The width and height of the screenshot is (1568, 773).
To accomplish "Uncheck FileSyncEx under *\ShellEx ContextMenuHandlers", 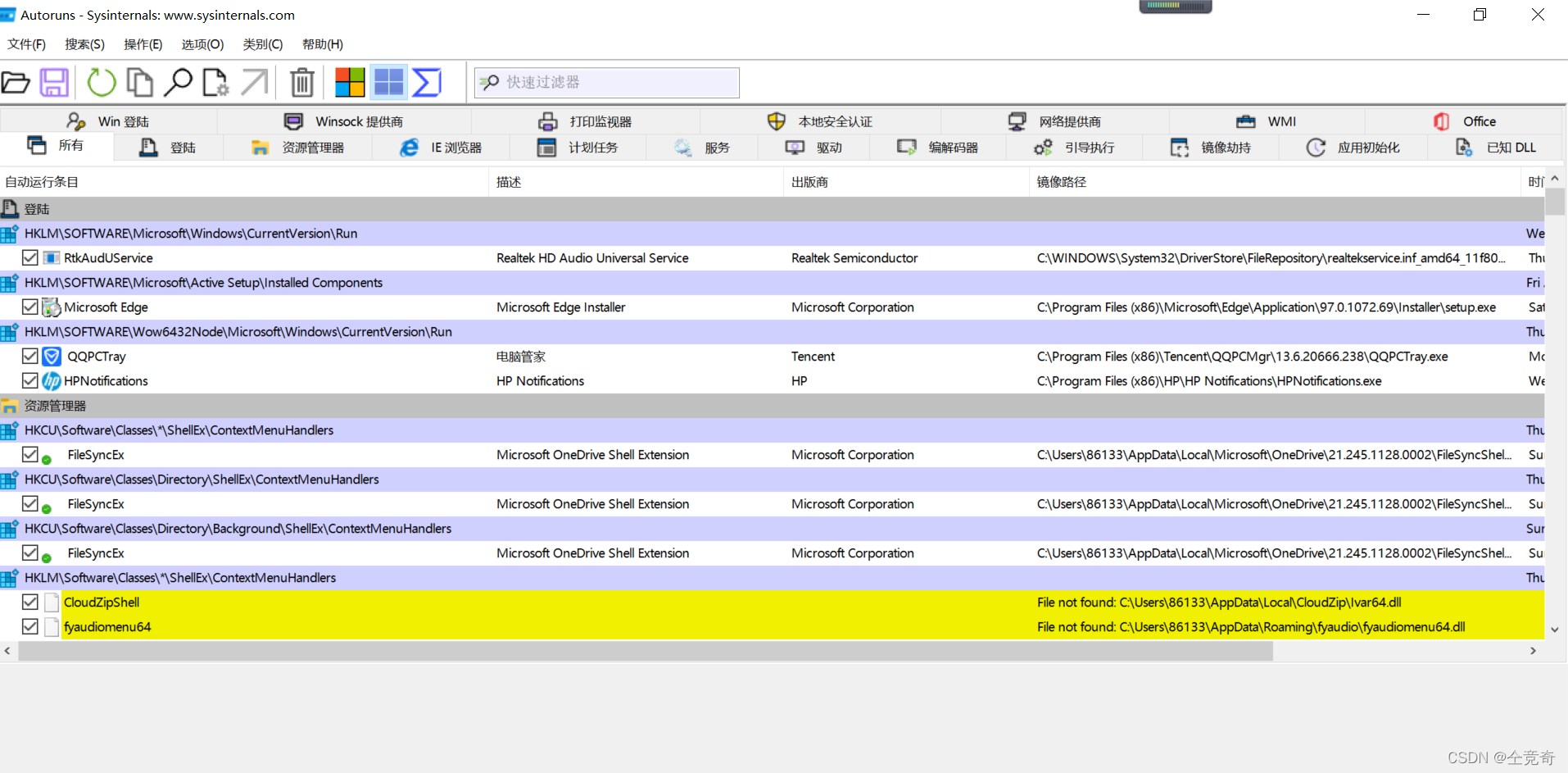I will [x=30, y=454].
